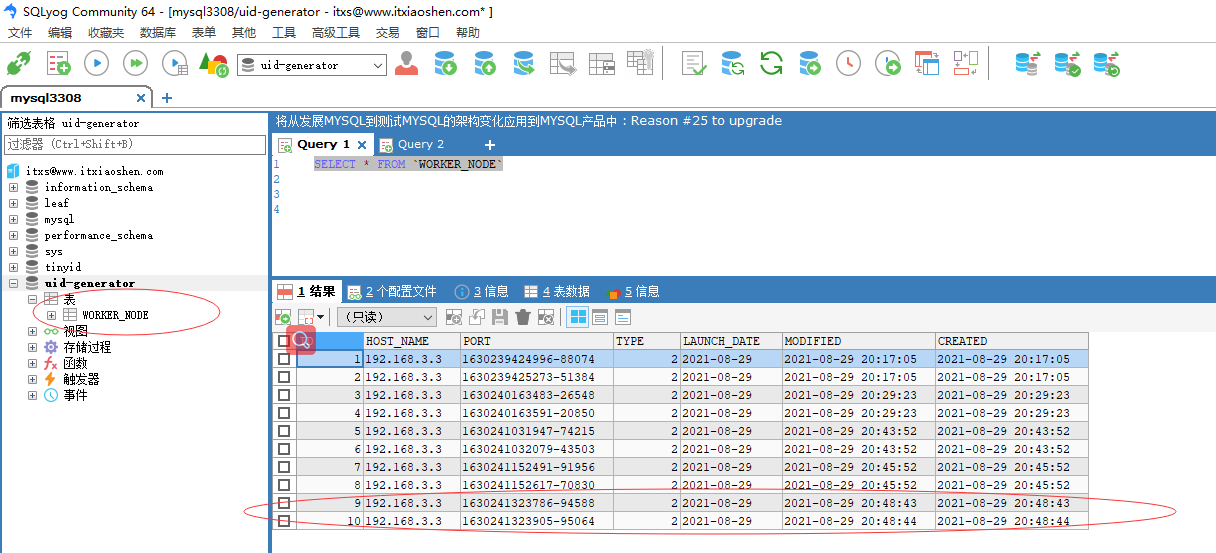Viewport: 1216px width, 553px height.
Task: Expand the information_schema database node
Action: (14, 187)
